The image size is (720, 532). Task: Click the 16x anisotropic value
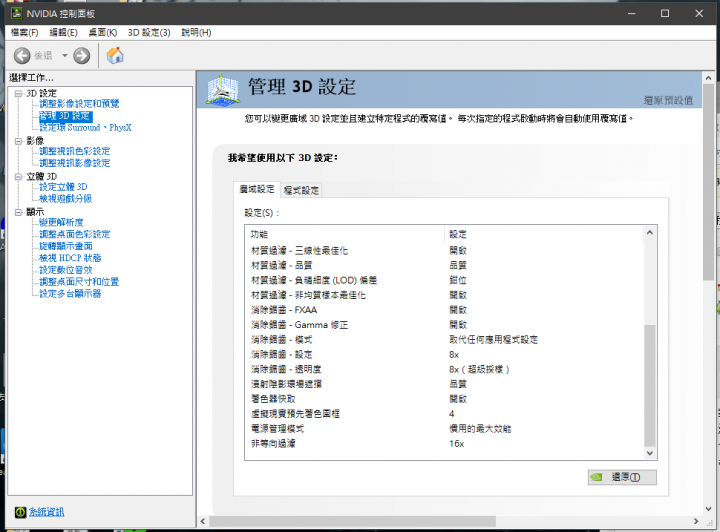(456, 444)
